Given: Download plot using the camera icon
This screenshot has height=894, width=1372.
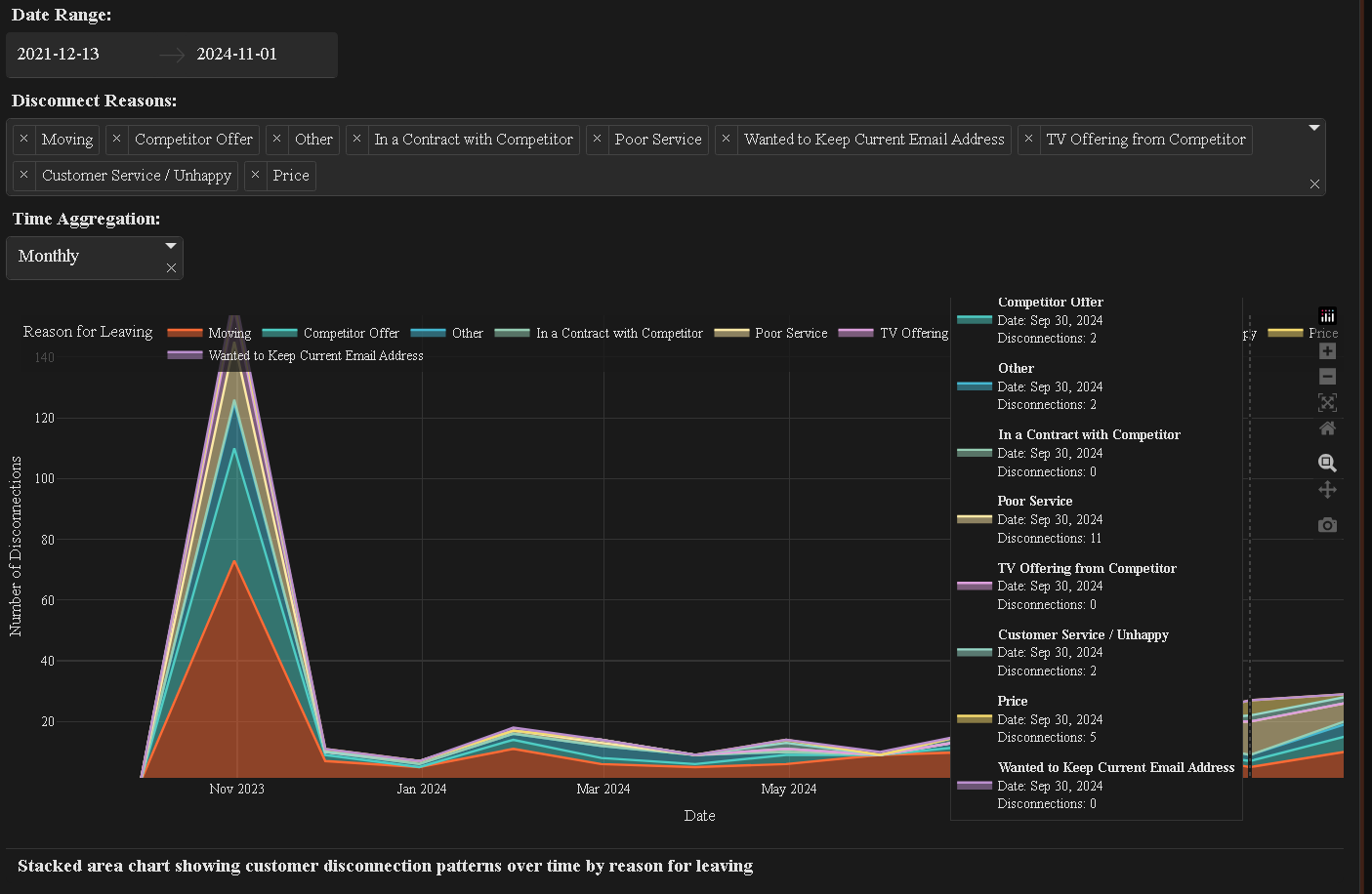Looking at the screenshot, I should [x=1327, y=525].
